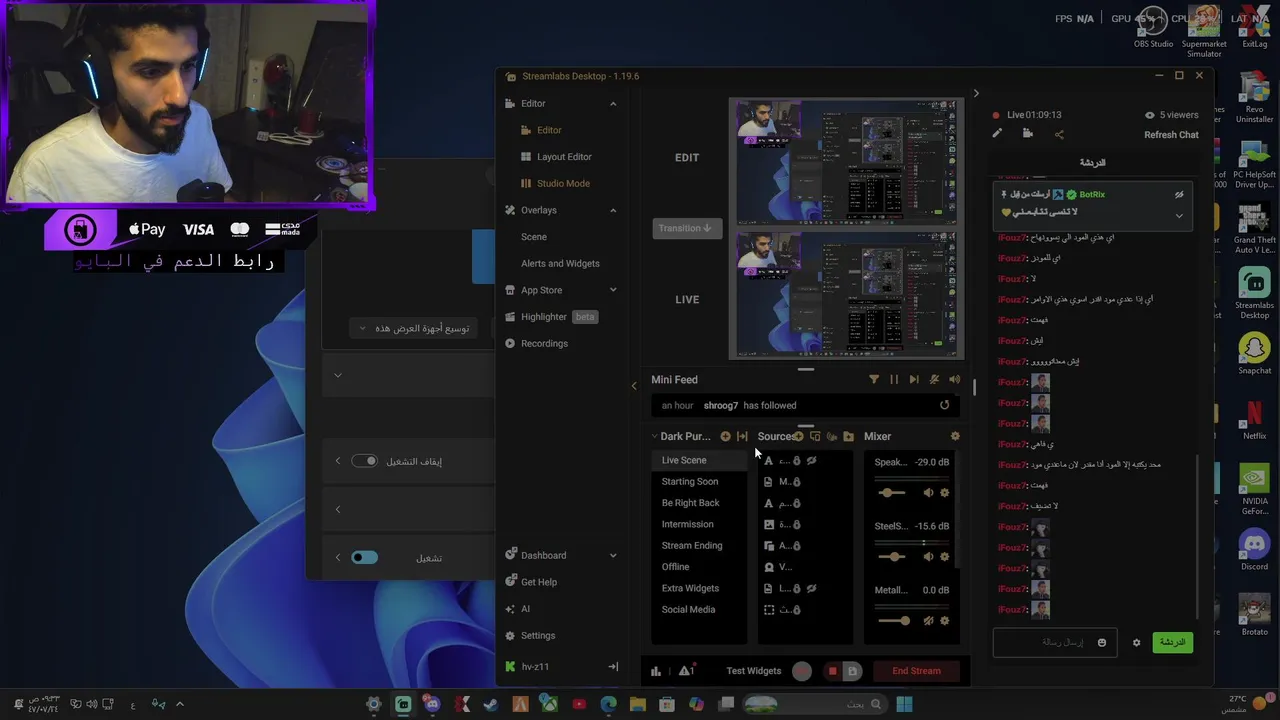The image size is (1280, 720).
Task: Open Settings in sidebar
Action: pyautogui.click(x=530, y=636)
